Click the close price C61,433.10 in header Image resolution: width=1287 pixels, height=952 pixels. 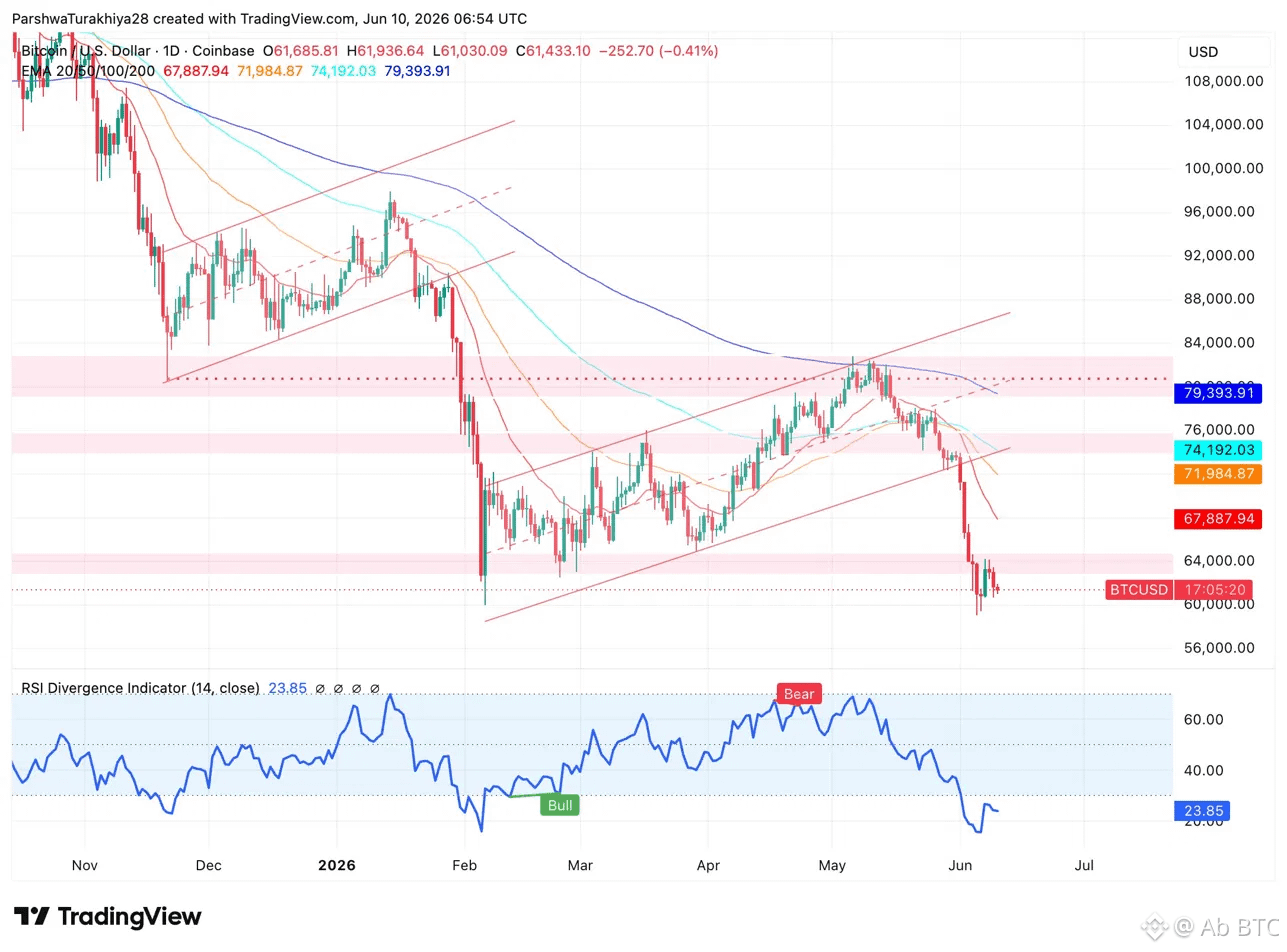[x=553, y=51]
